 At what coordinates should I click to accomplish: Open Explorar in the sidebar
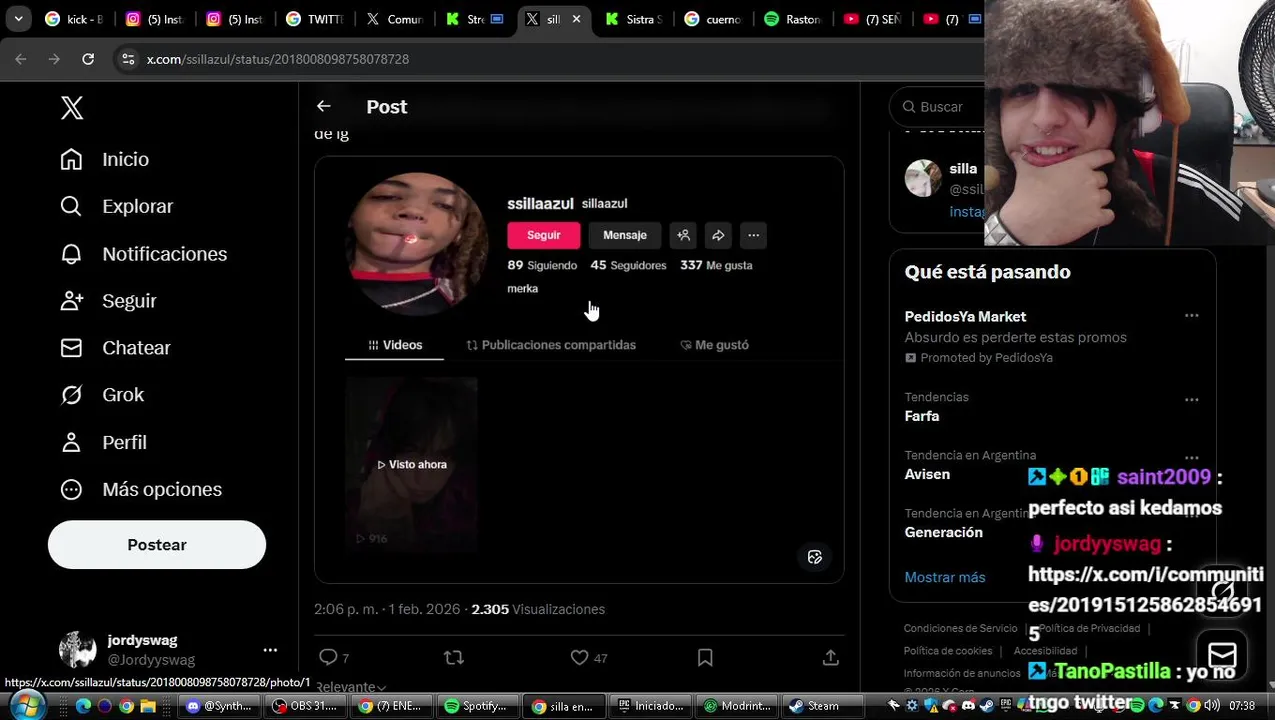[x=116, y=206]
